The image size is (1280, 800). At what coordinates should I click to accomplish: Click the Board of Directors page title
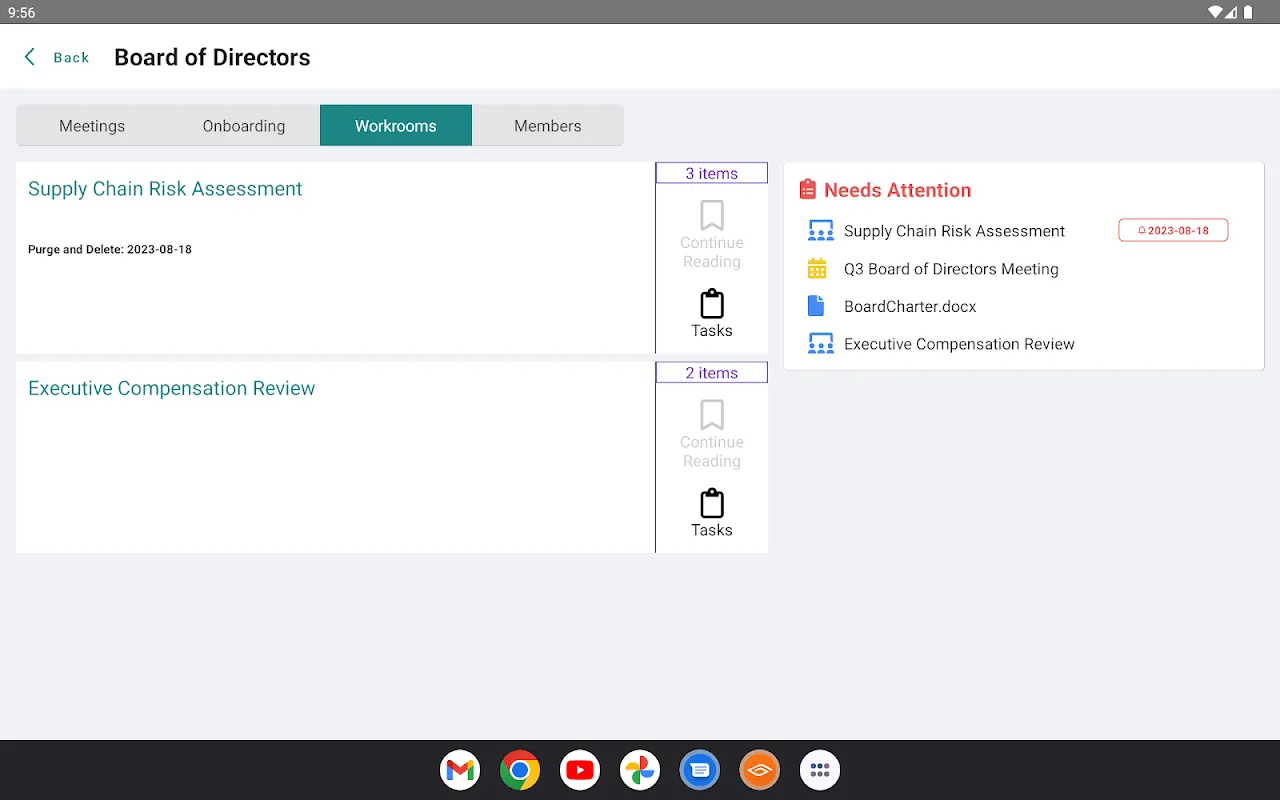(x=212, y=58)
